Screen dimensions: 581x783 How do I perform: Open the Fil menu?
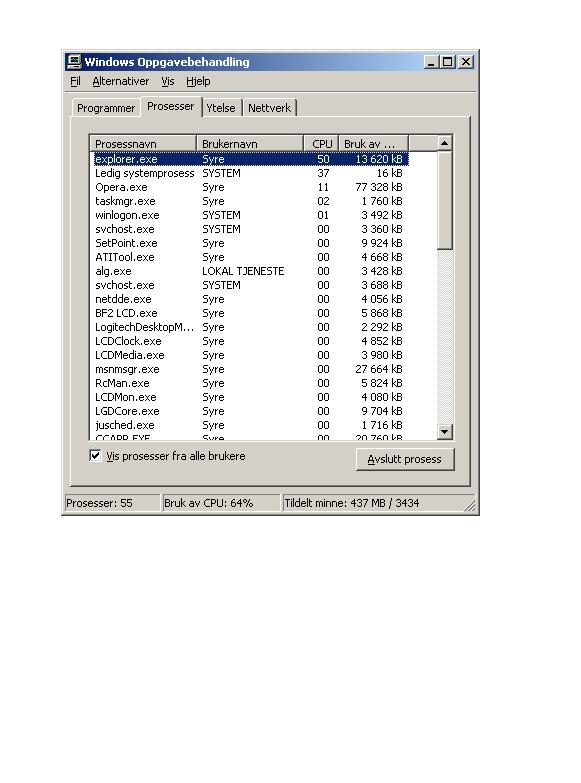coord(75,81)
